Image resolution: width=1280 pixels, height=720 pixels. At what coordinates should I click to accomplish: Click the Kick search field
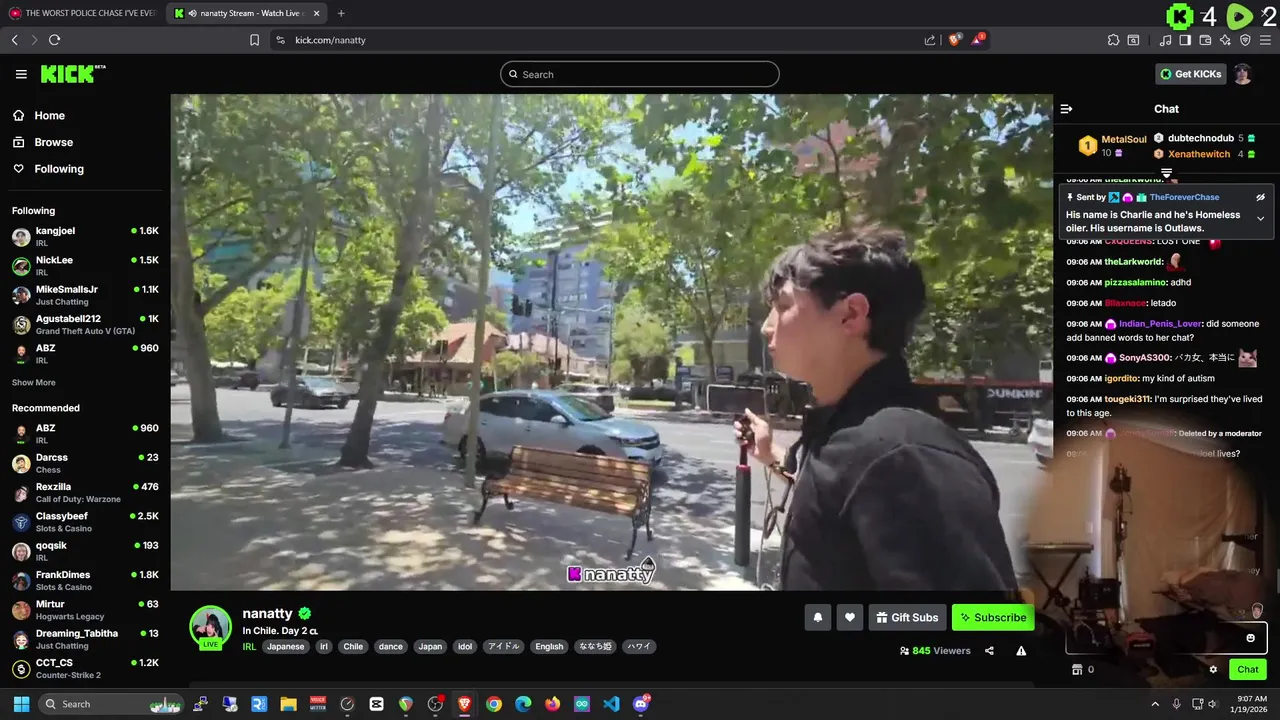coord(640,74)
